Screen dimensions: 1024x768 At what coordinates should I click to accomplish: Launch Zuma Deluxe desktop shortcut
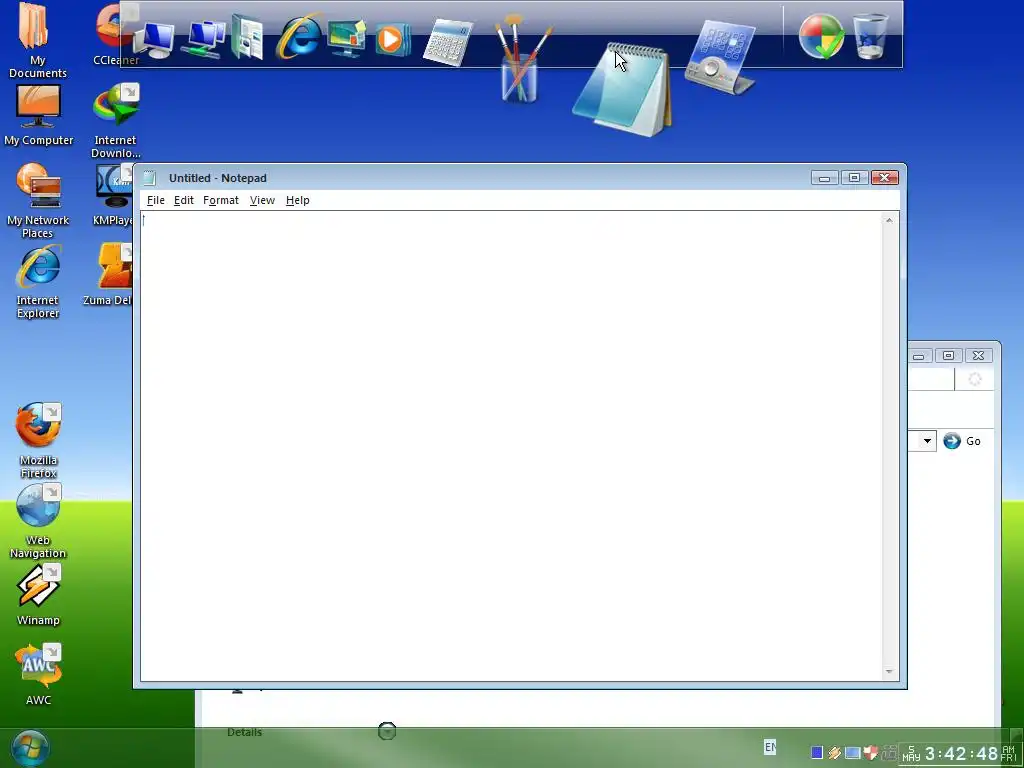click(x=108, y=274)
